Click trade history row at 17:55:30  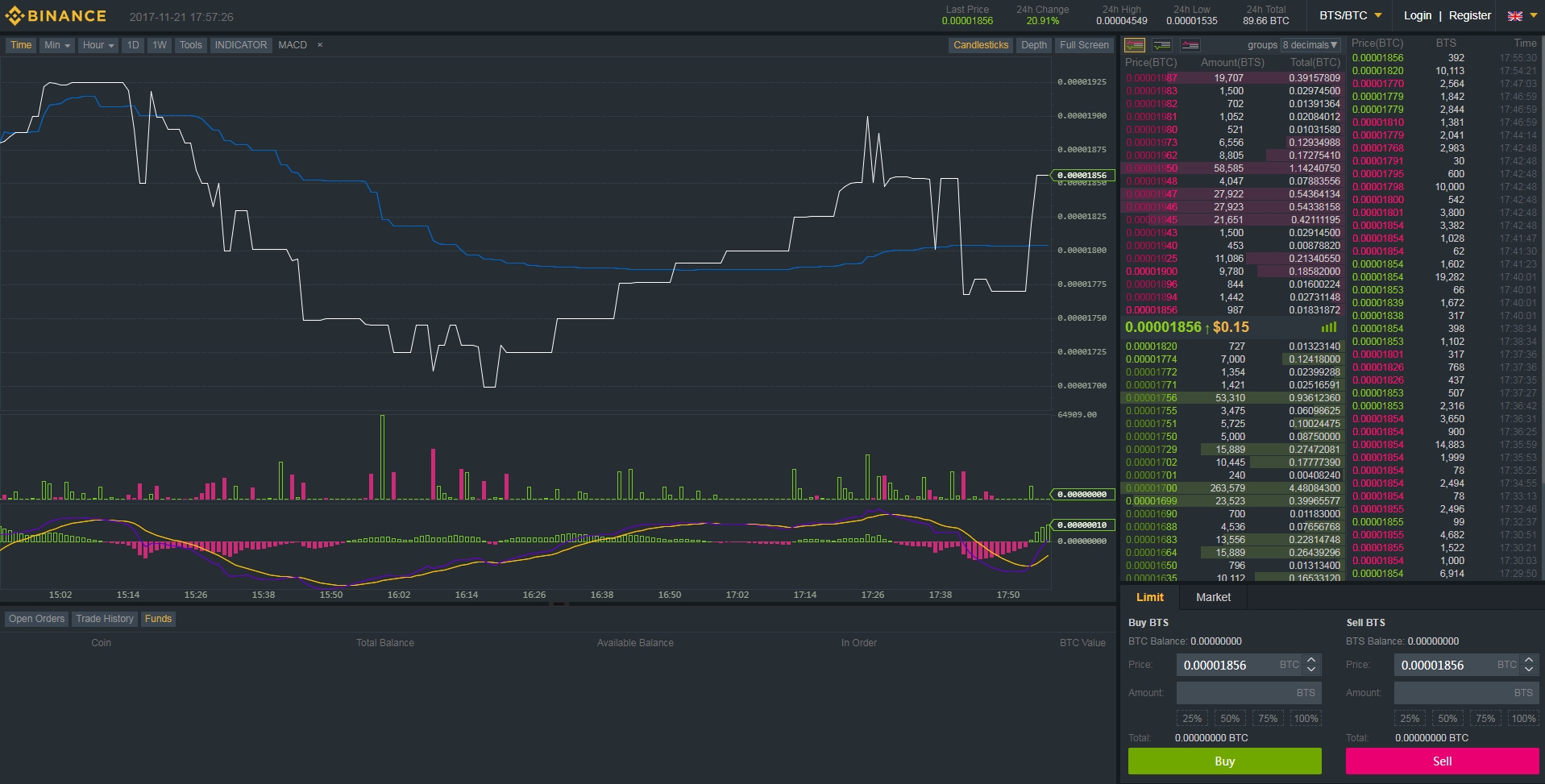(x=1445, y=58)
